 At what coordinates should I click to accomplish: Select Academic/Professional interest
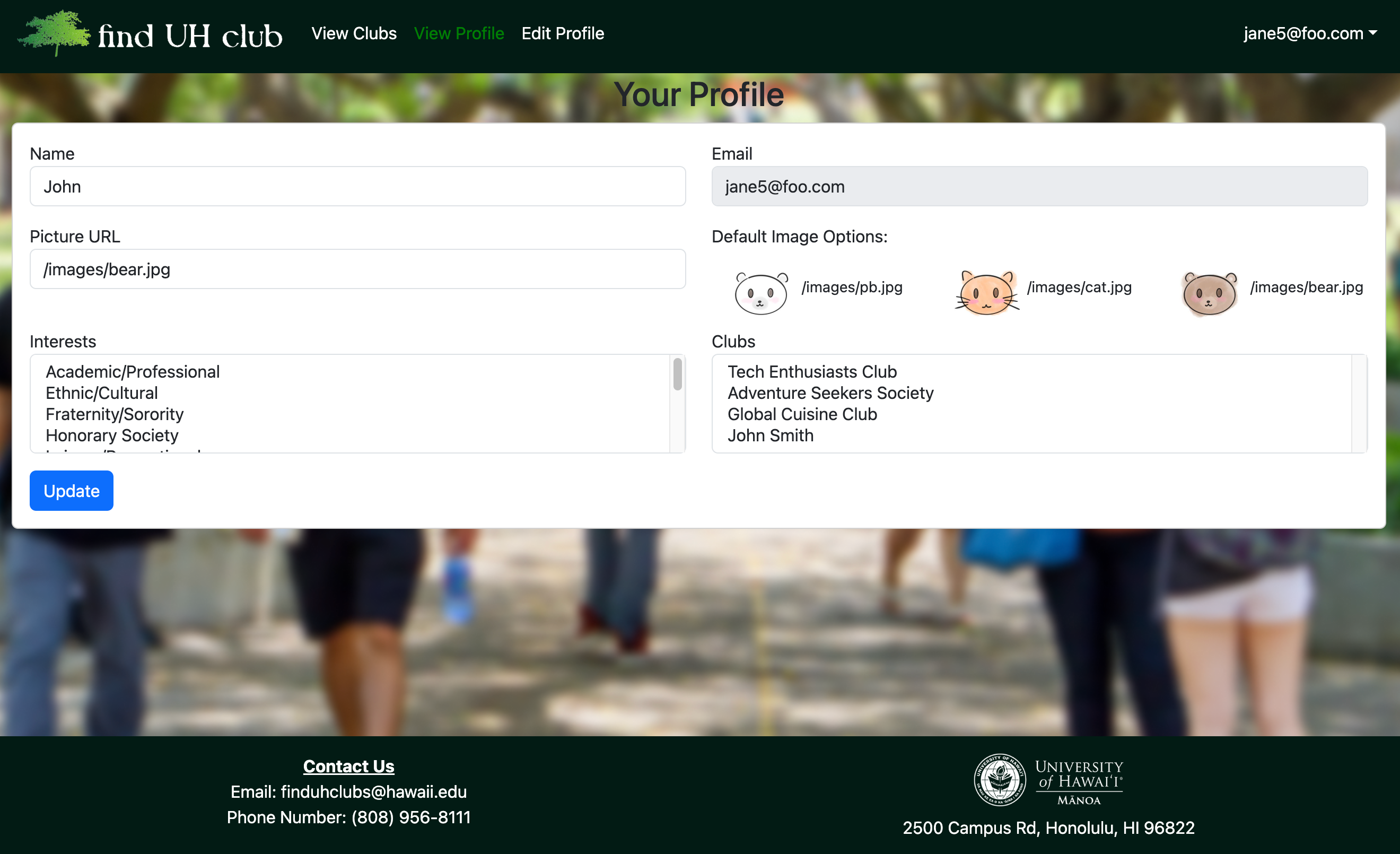(x=349, y=372)
